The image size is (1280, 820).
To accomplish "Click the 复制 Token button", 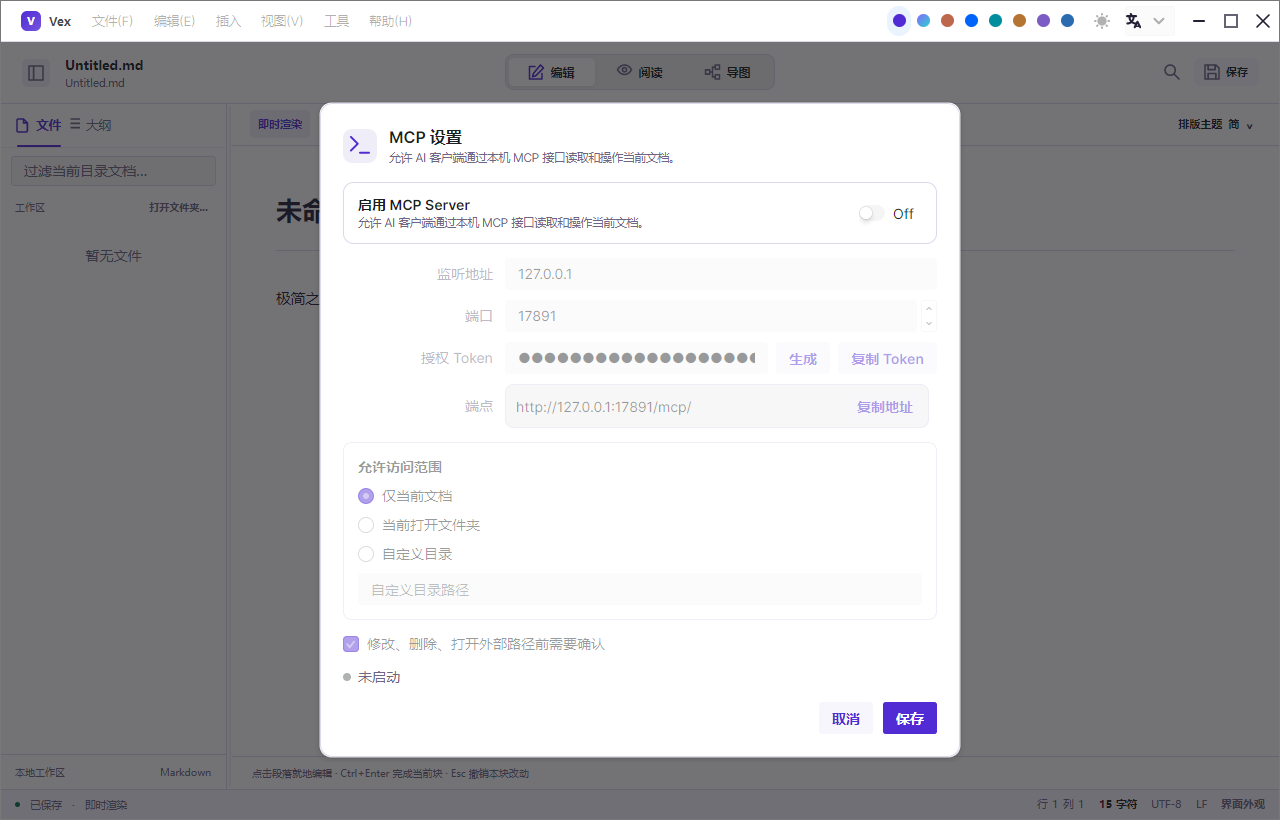I will (887, 359).
